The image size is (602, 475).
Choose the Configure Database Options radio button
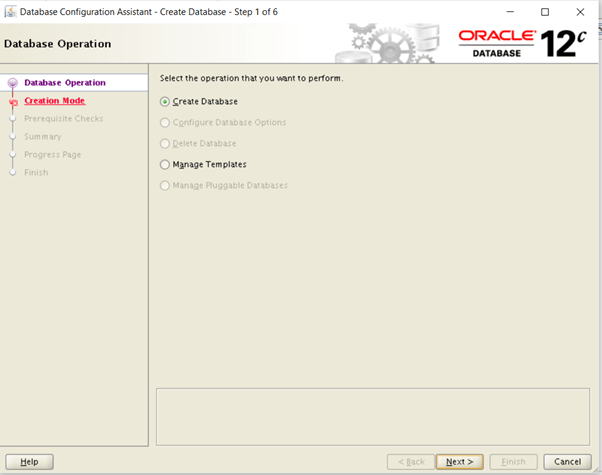[165, 123]
